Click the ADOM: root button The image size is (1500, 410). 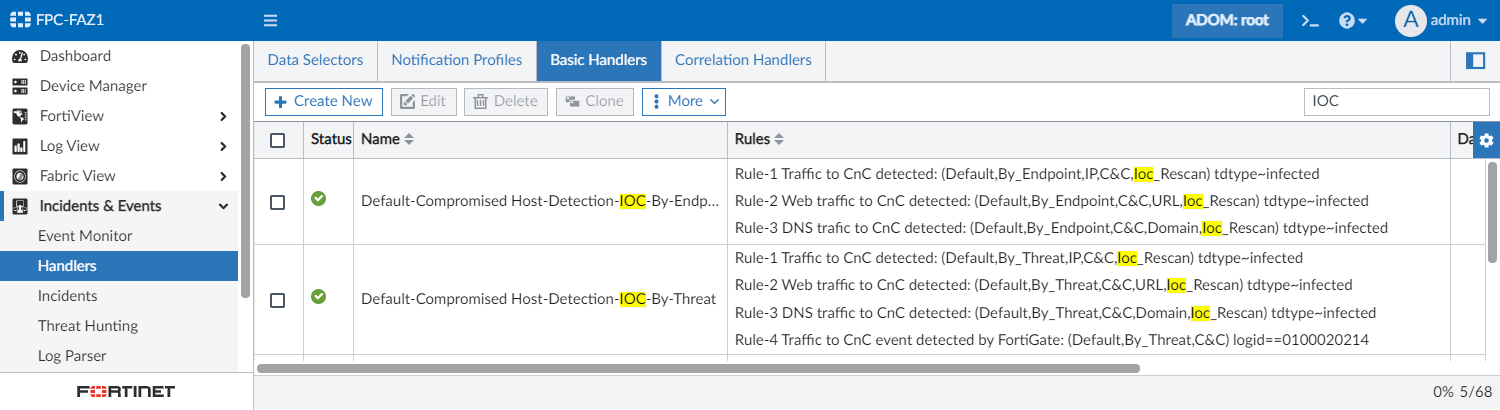[x=1226, y=20]
